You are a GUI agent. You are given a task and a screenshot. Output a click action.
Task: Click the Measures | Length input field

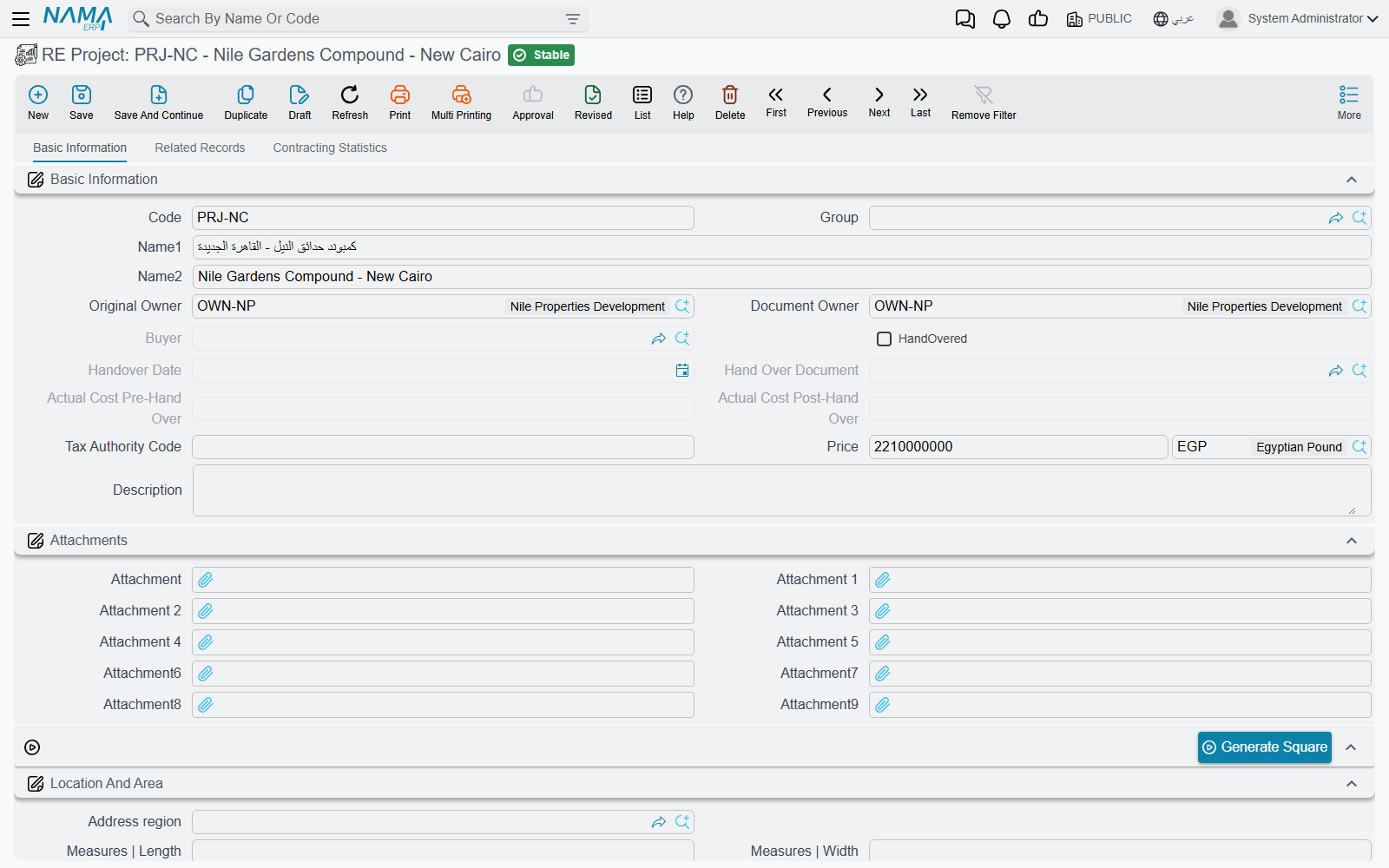coord(443,851)
